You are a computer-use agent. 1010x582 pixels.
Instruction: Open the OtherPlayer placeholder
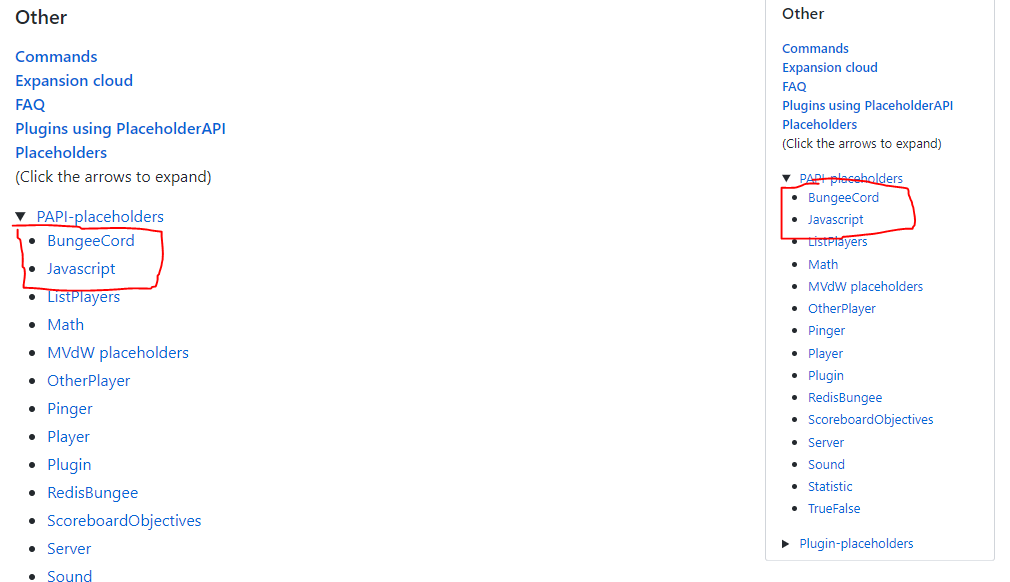88,380
